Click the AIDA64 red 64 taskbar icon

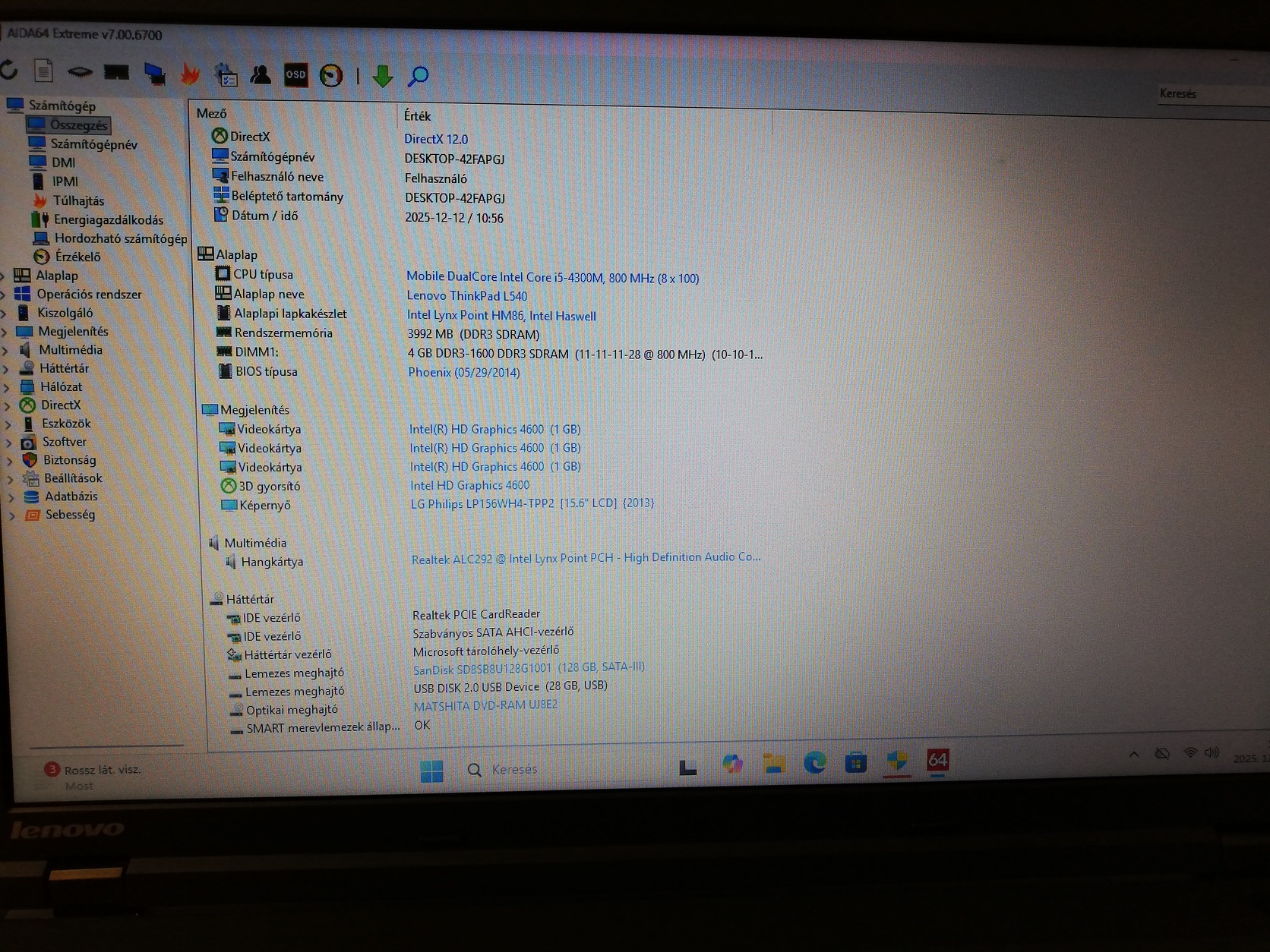(x=938, y=760)
